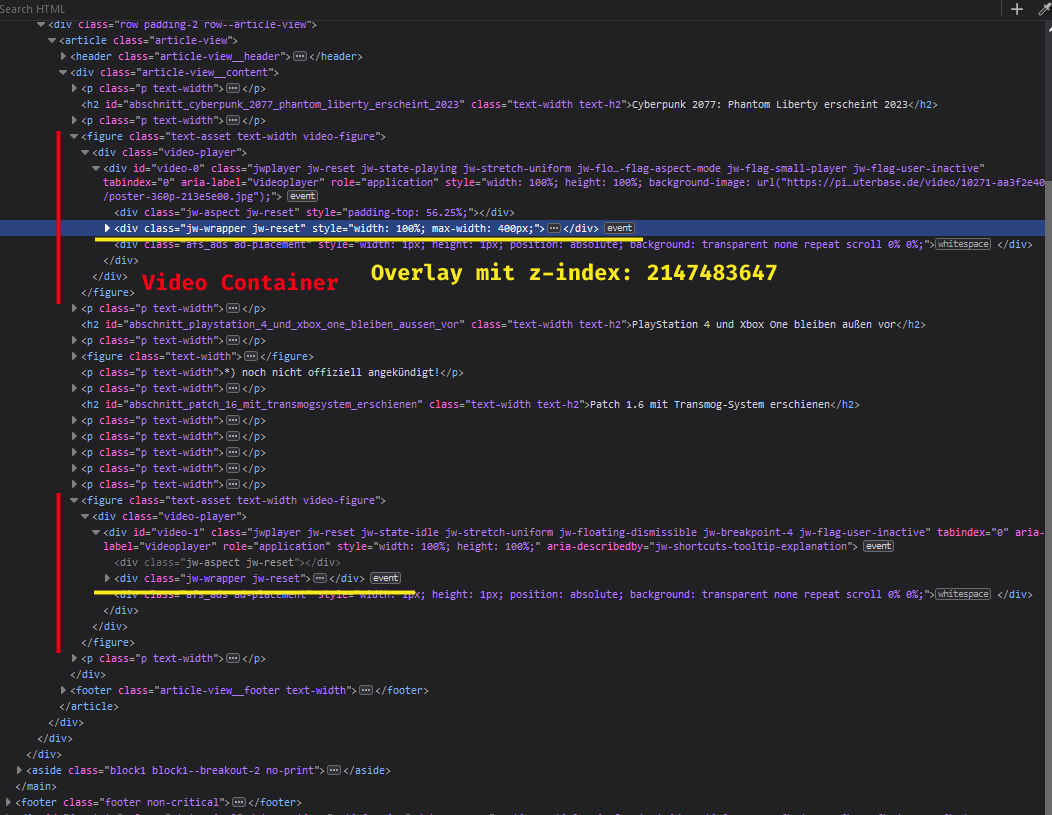Expand the footer non-critical node
1052x815 pixels.
pos(9,802)
